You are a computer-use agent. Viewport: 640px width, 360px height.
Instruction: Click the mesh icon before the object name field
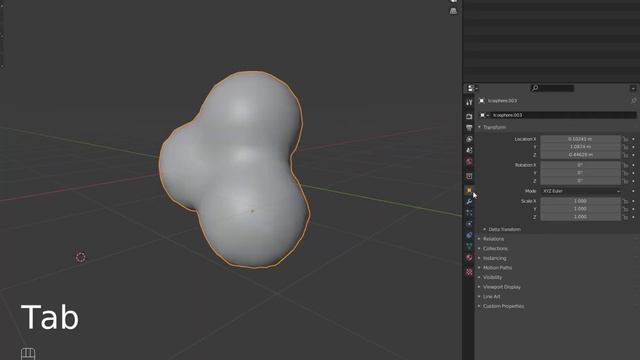483,115
